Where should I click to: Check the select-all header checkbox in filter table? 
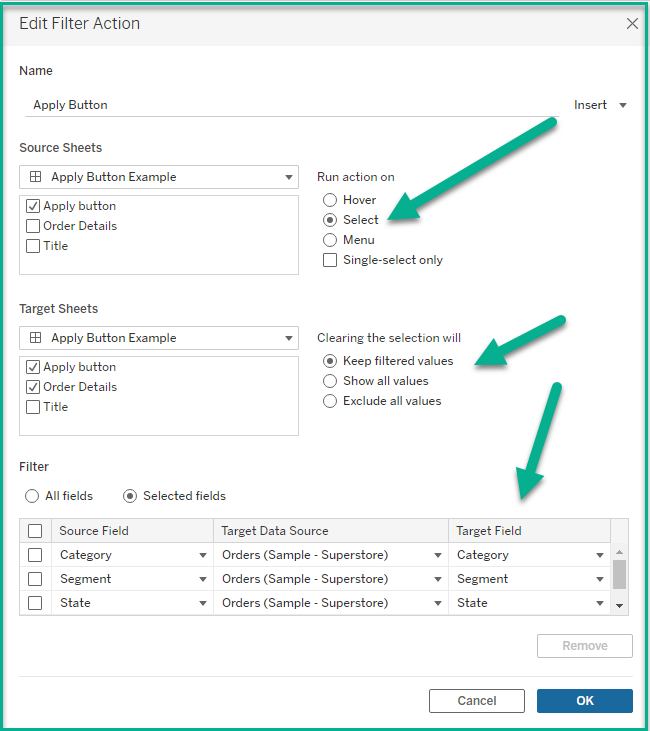click(x=35, y=531)
